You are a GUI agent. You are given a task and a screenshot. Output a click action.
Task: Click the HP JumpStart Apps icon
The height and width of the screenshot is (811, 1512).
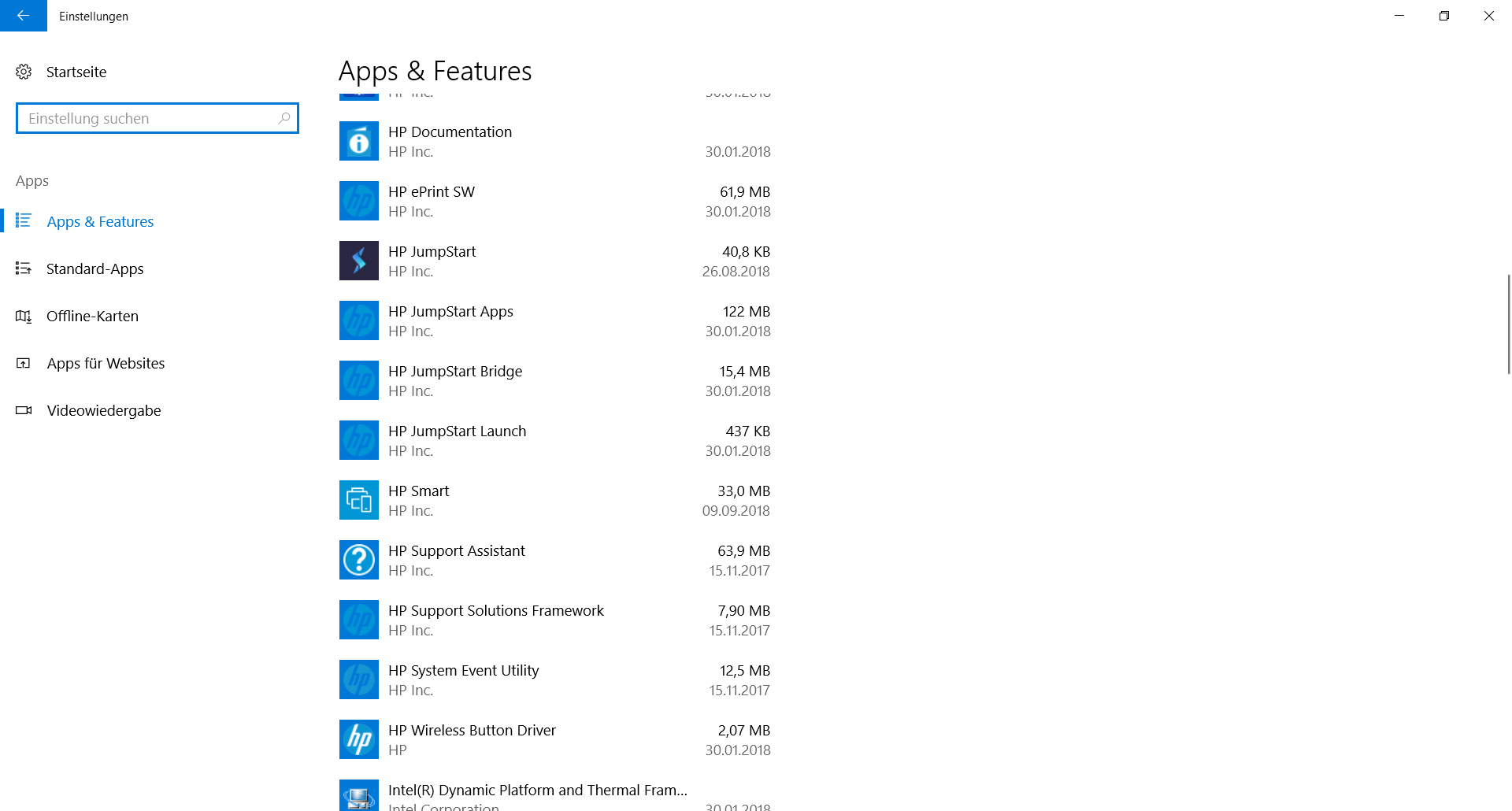click(x=359, y=320)
